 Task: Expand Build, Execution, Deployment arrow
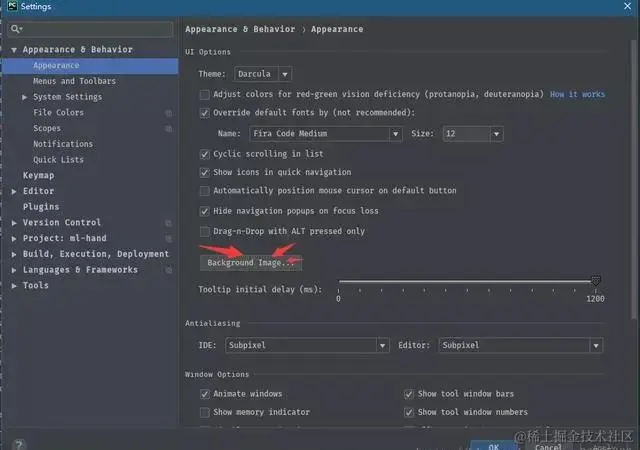click(14, 254)
